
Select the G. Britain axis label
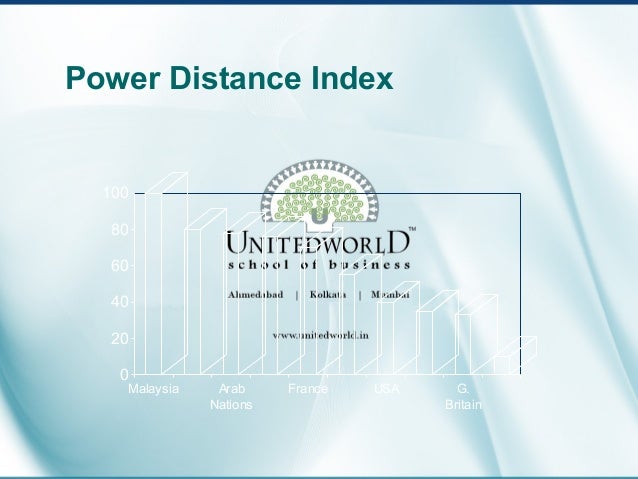[463, 397]
